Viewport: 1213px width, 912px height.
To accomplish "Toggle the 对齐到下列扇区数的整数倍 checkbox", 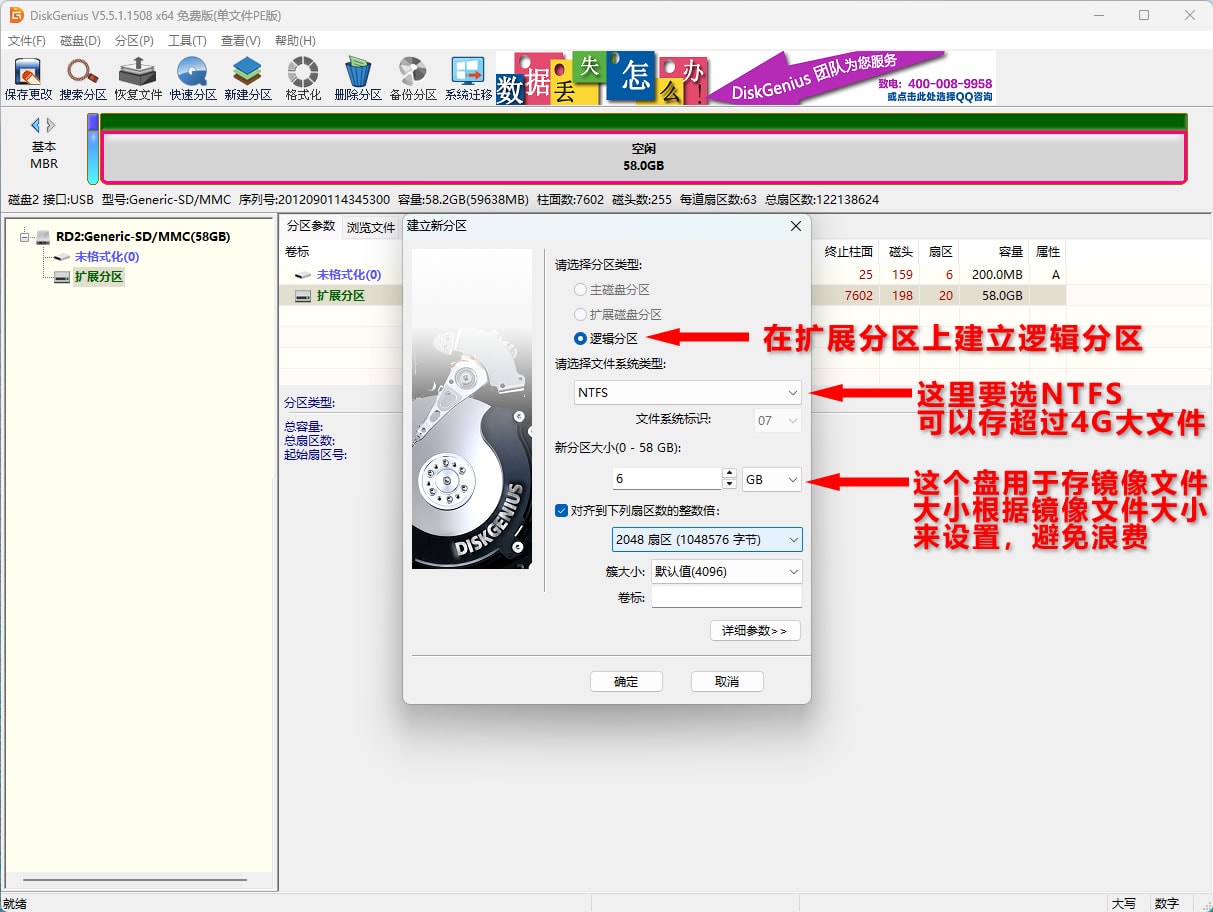I will click(x=562, y=511).
